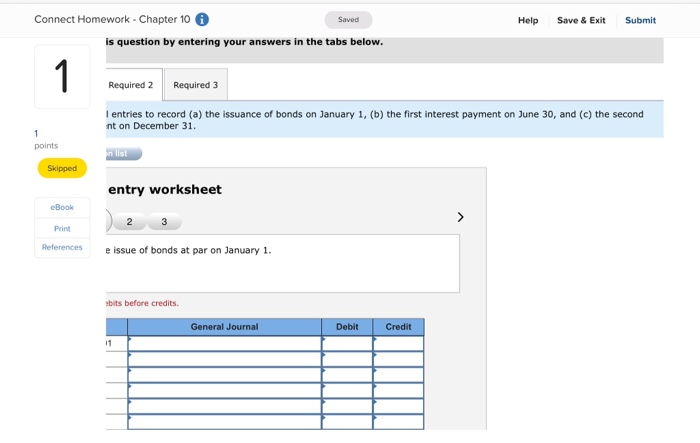
Task: Click second row Debit field
Action: pos(347,359)
